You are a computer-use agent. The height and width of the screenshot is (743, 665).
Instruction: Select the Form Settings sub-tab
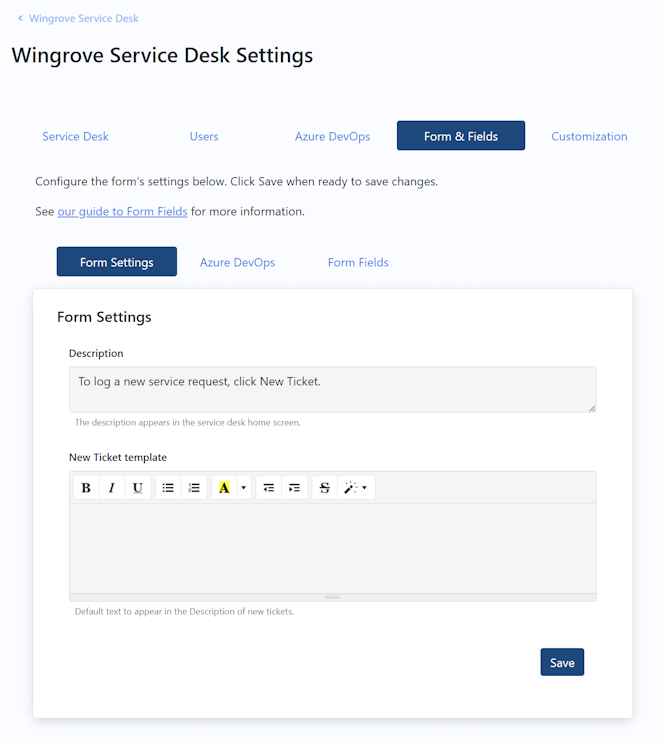coord(117,262)
